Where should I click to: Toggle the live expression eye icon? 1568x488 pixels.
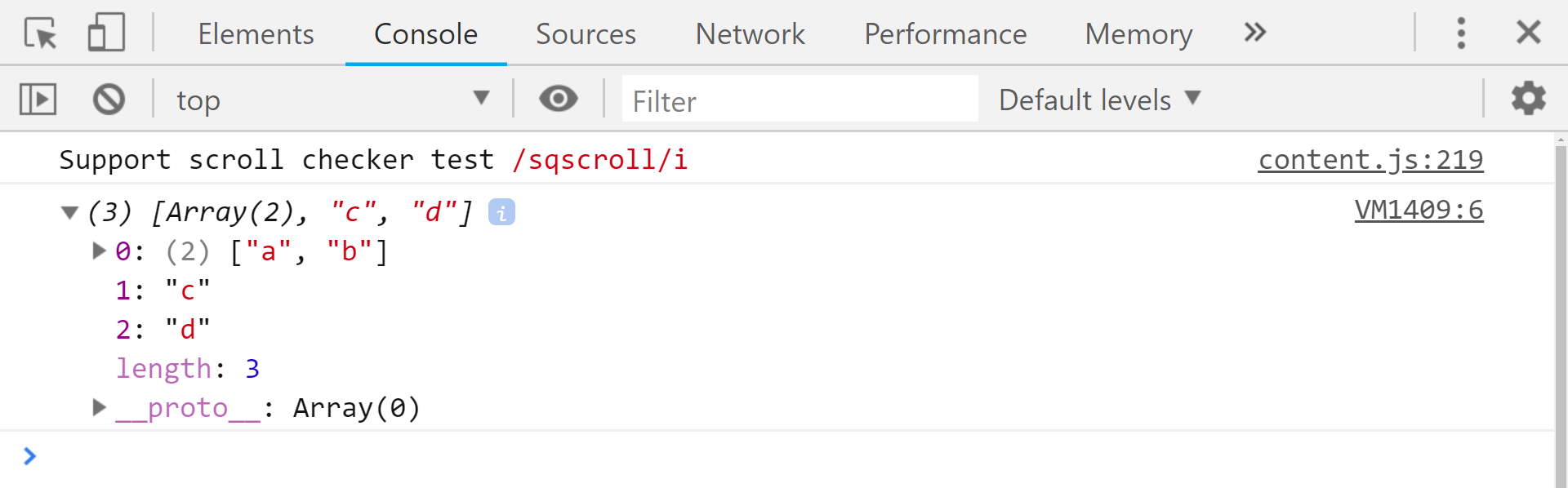coord(559,99)
